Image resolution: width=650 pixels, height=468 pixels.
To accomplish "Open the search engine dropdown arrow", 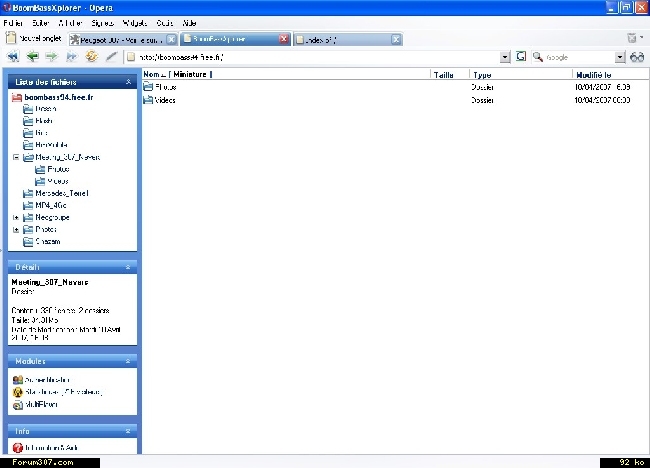I will tap(619, 57).
